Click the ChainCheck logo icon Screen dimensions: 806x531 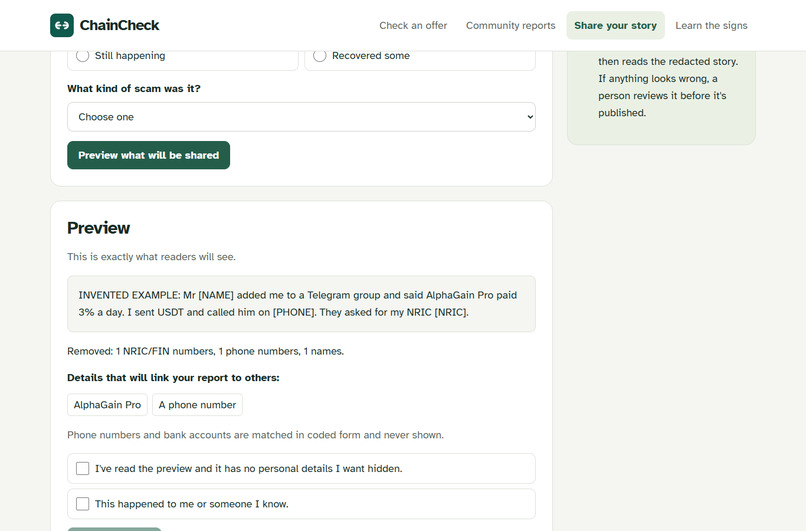coord(62,25)
